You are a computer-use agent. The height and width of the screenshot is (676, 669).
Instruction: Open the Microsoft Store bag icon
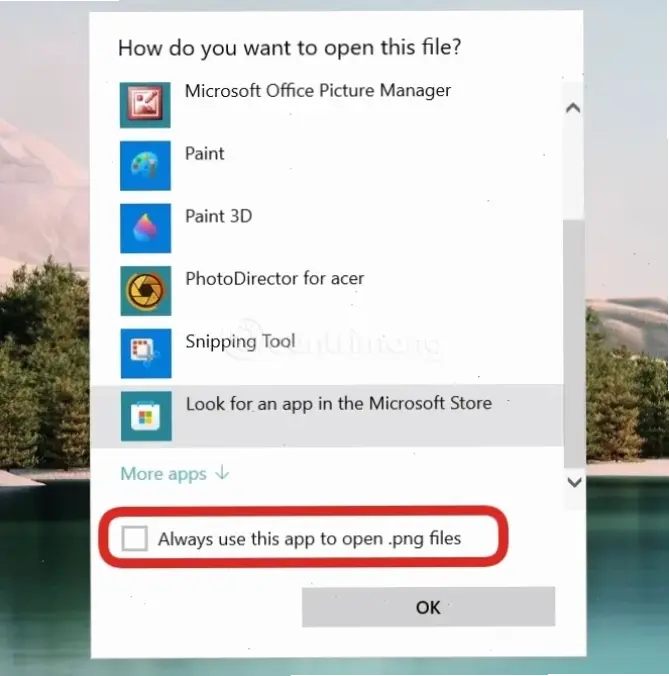[146, 416]
